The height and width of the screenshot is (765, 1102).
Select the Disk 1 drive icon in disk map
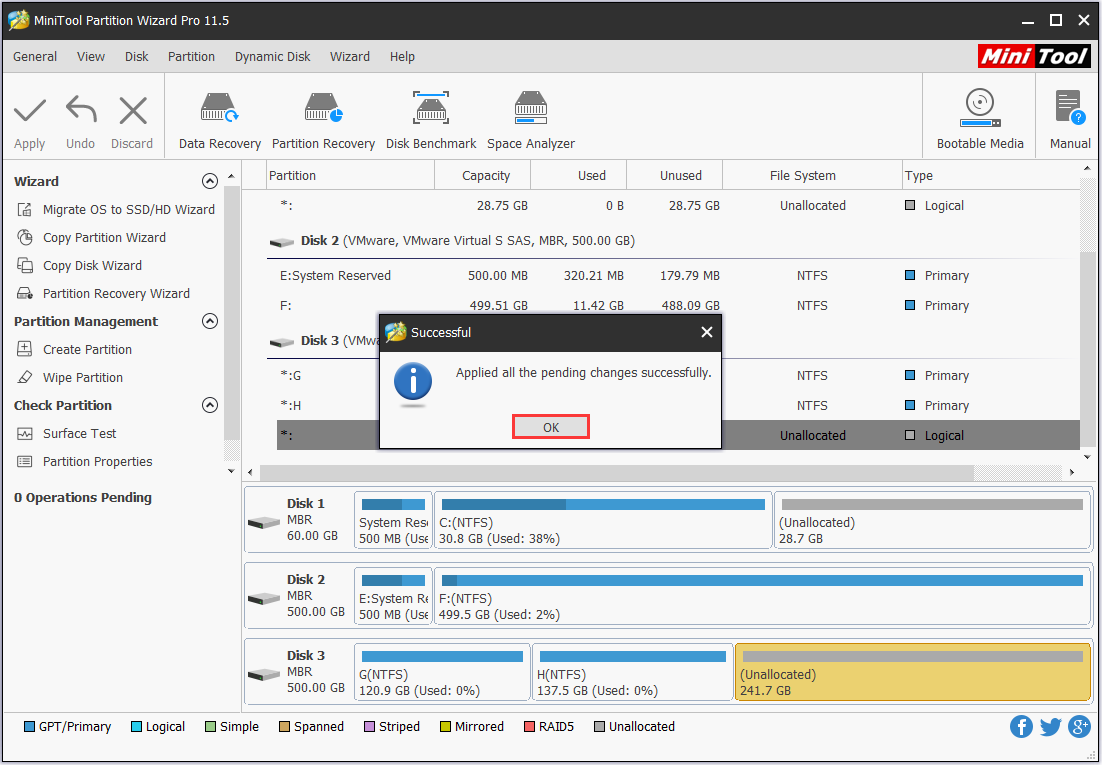(264, 522)
